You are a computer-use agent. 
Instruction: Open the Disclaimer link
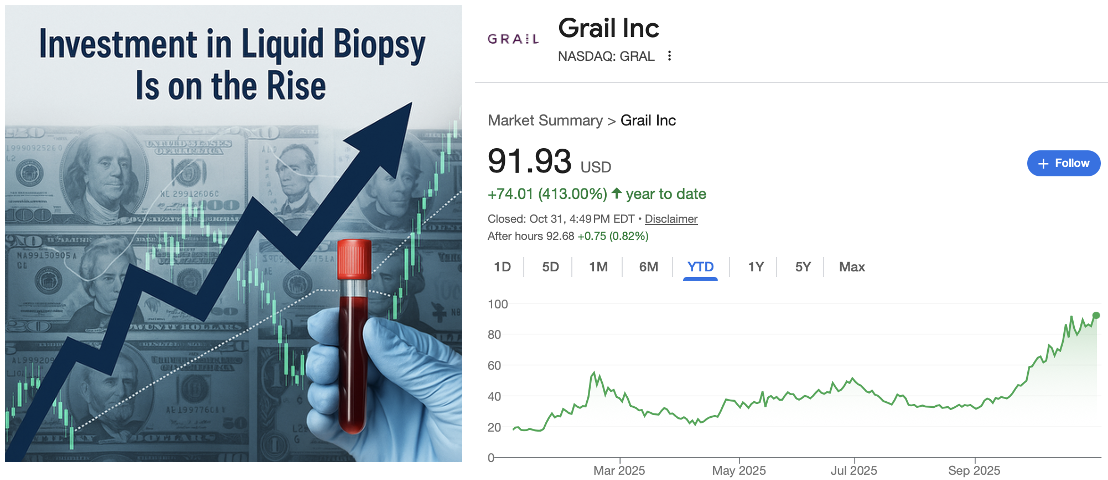(x=671, y=219)
